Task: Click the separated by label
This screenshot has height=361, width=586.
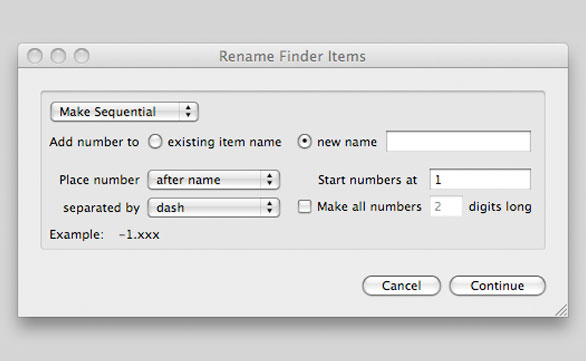Action: pos(101,207)
